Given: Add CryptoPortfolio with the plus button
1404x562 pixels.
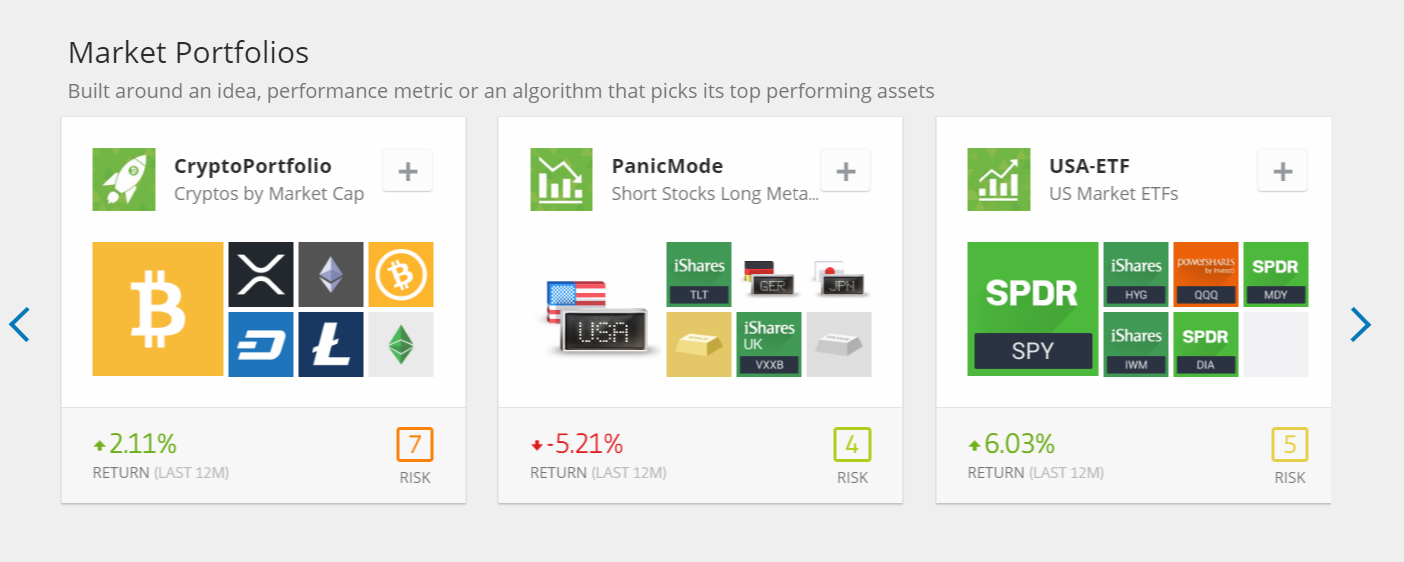Looking at the screenshot, I should click(x=408, y=171).
